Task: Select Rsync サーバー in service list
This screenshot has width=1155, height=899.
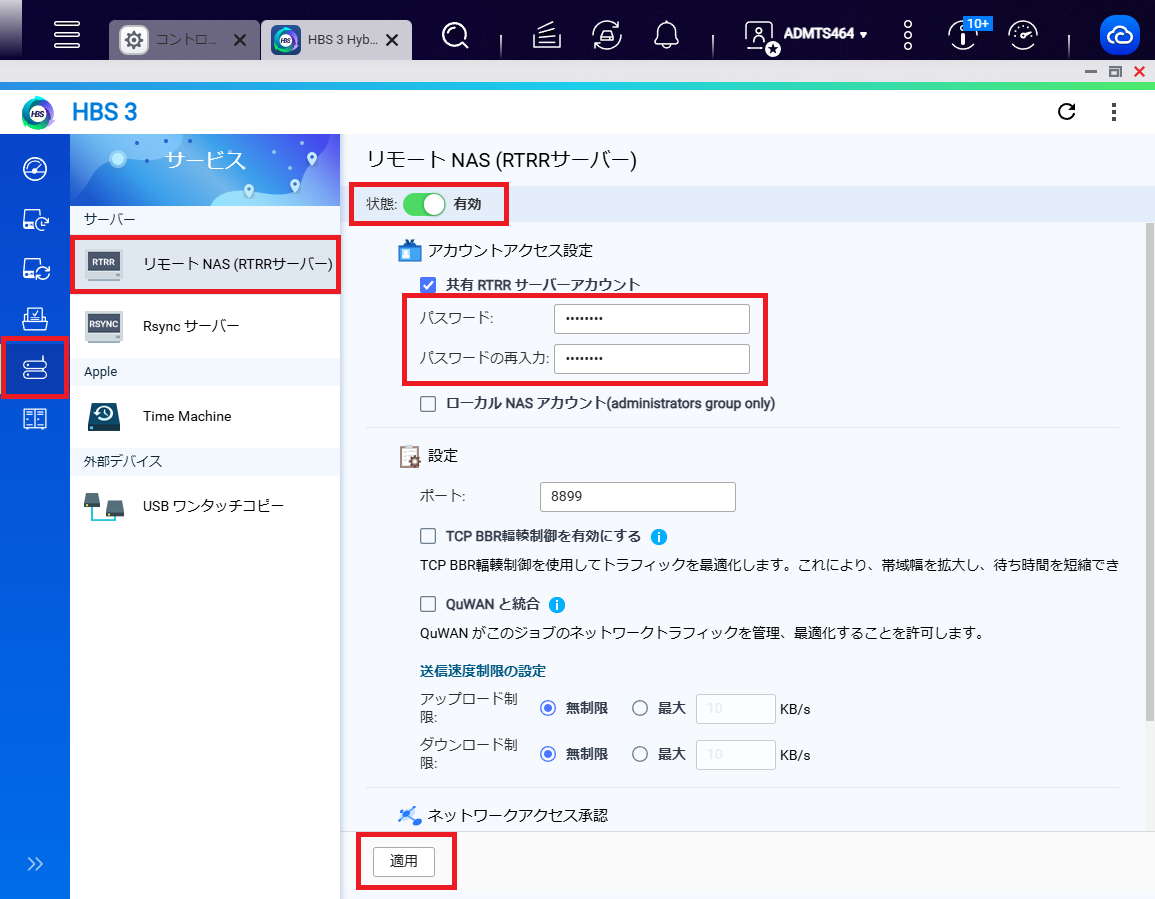Action: pos(206,326)
